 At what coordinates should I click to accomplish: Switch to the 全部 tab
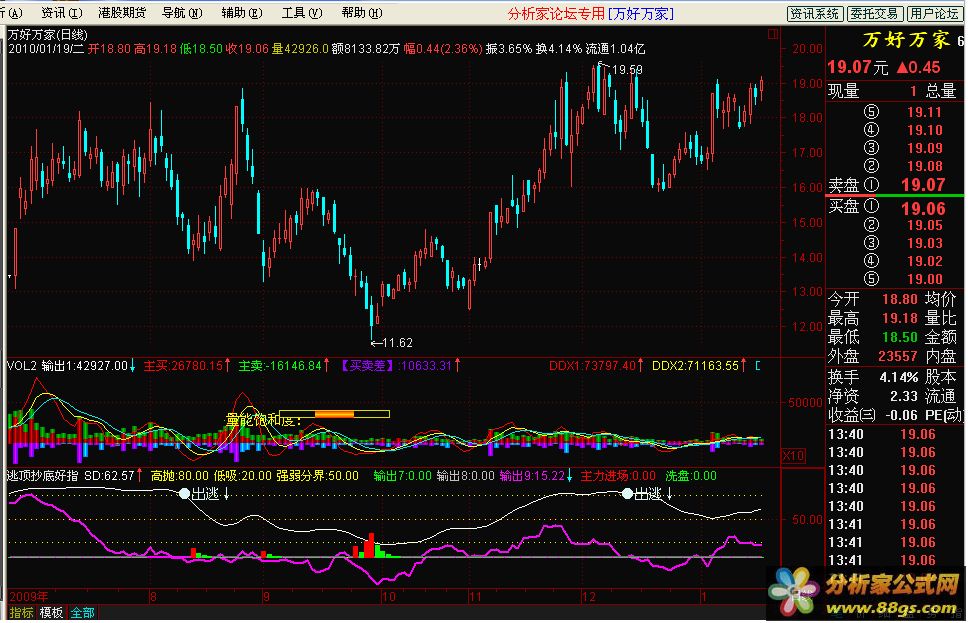82,613
